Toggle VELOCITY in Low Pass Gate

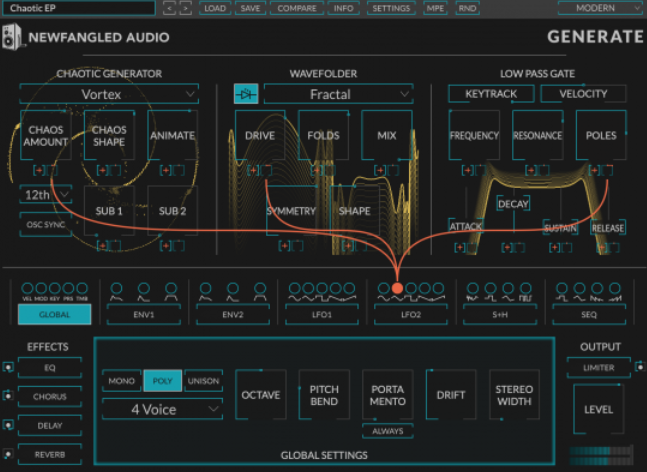[x=583, y=94]
